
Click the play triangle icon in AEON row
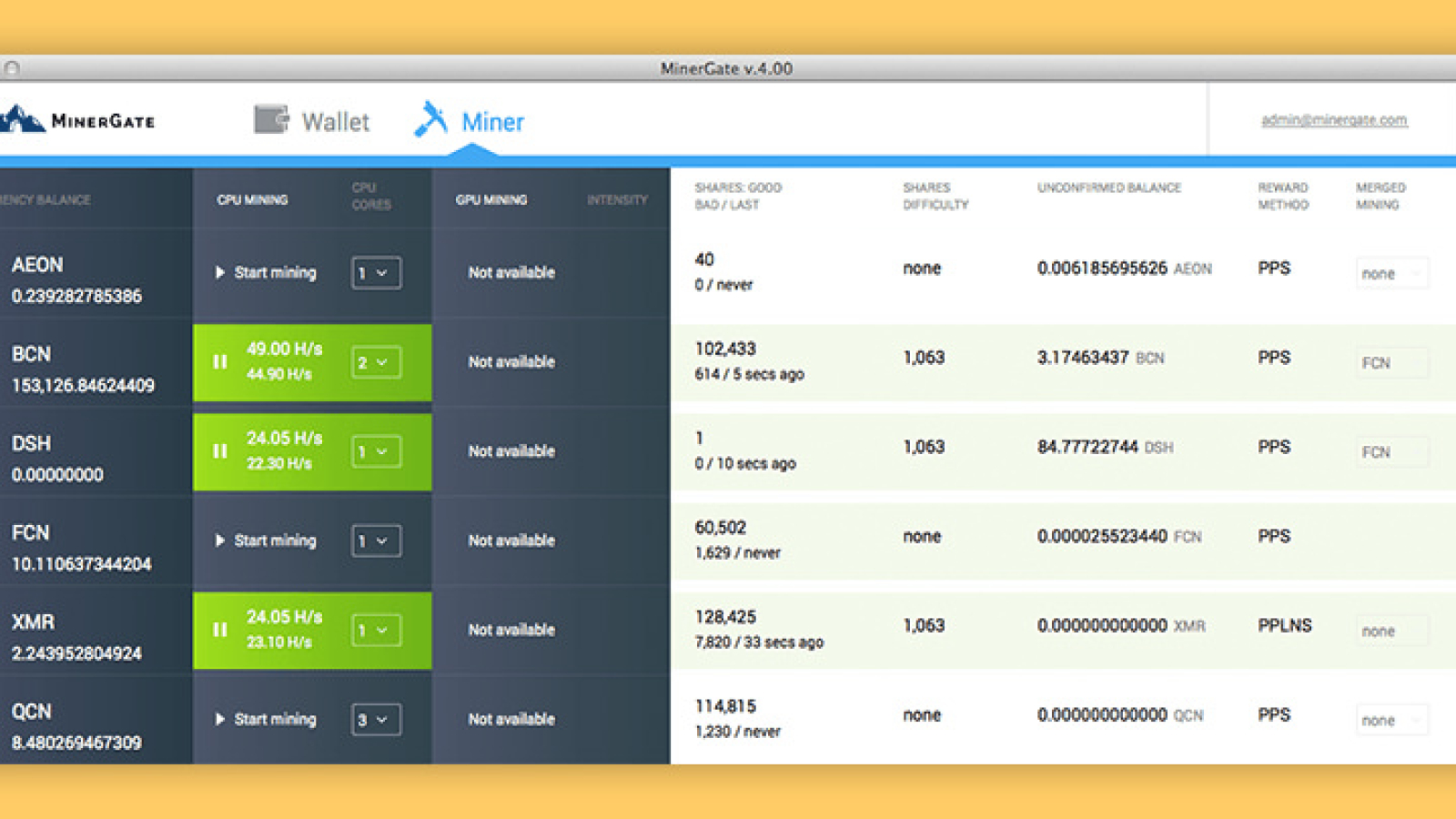(x=219, y=272)
